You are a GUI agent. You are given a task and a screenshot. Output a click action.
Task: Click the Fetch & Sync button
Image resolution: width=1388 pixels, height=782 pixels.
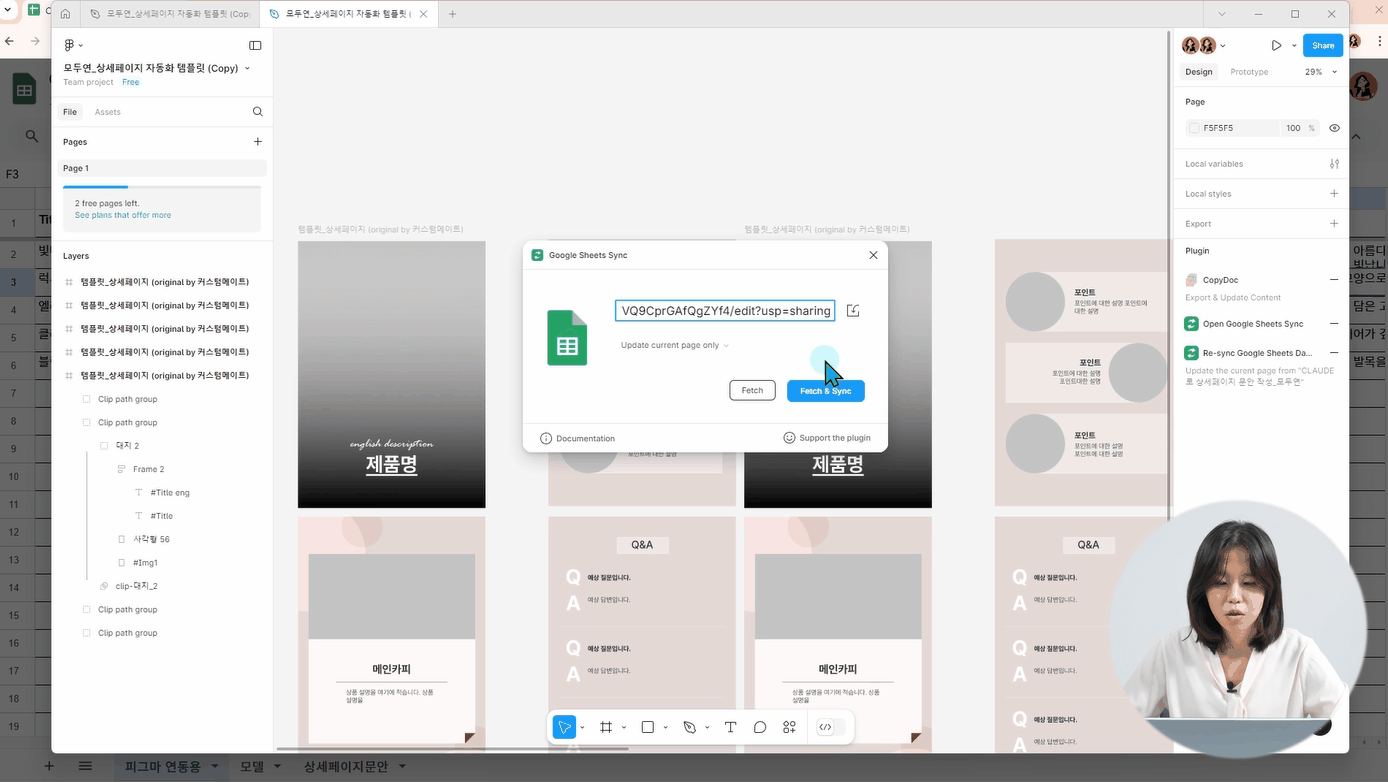click(825, 391)
